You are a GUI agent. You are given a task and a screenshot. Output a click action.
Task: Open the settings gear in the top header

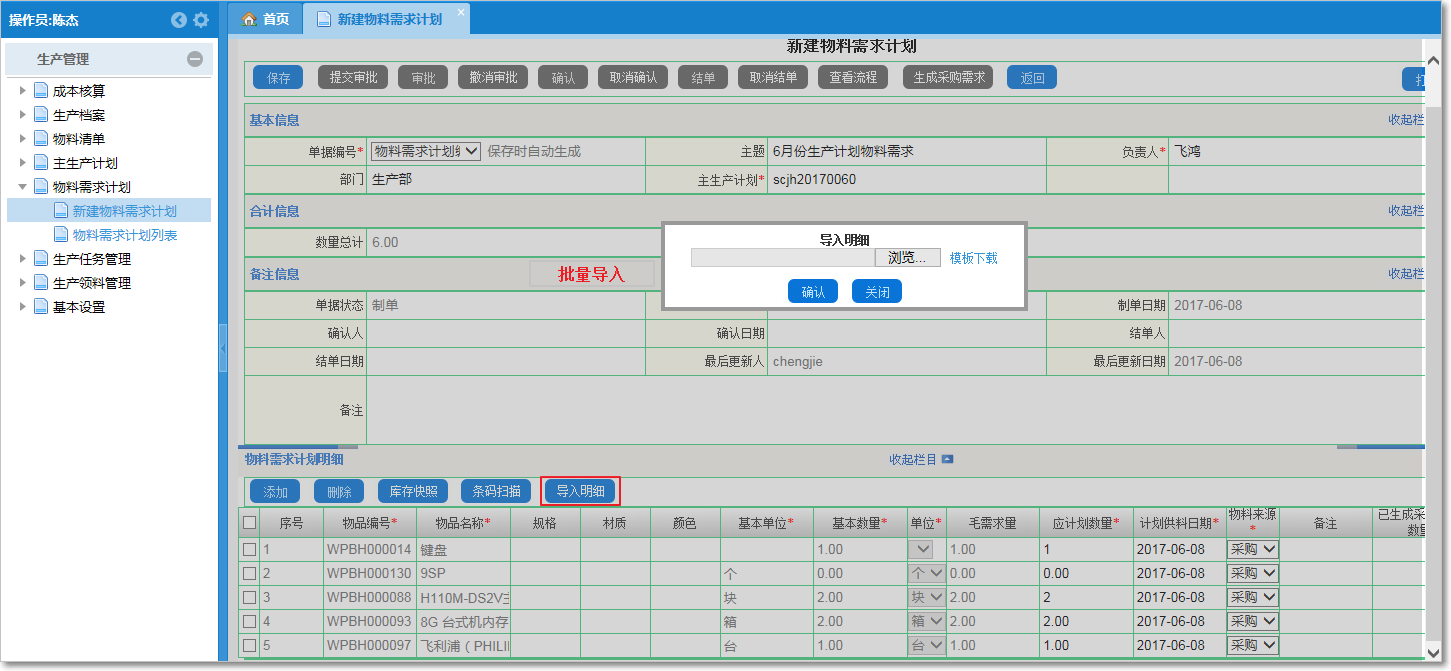coord(200,19)
